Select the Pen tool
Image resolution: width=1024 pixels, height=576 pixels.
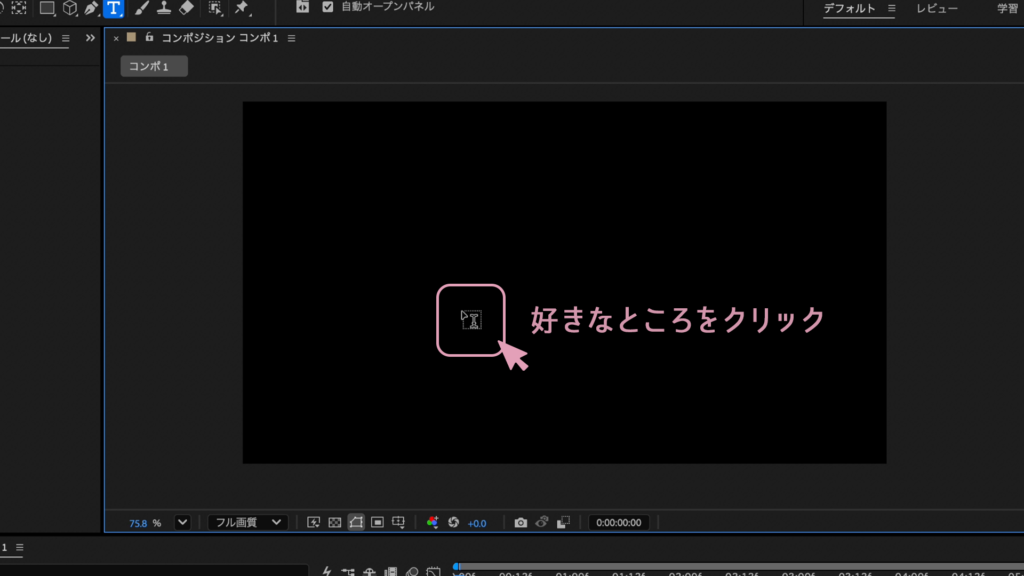pos(91,8)
